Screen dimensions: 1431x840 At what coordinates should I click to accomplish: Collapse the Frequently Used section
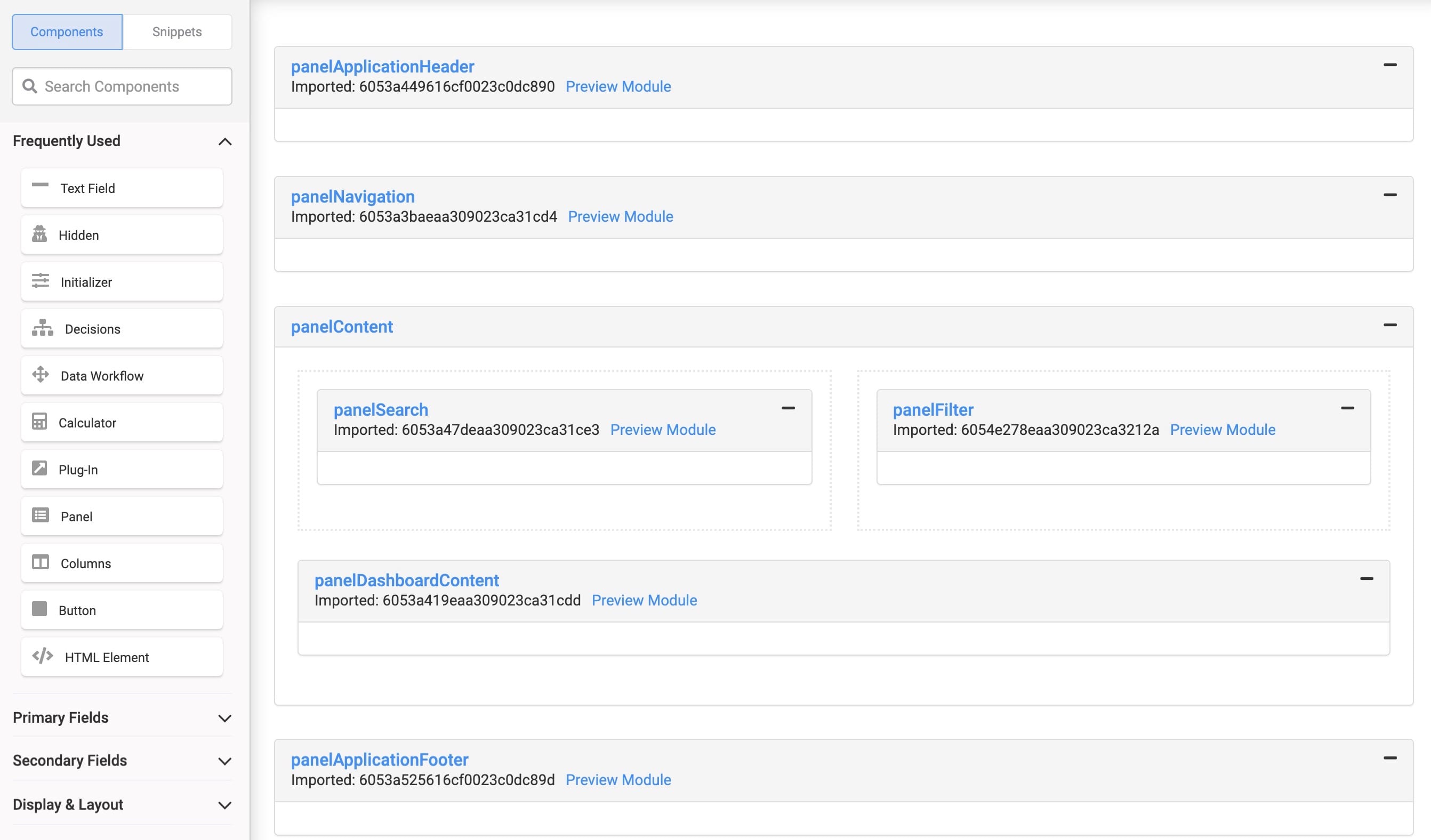click(x=225, y=141)
